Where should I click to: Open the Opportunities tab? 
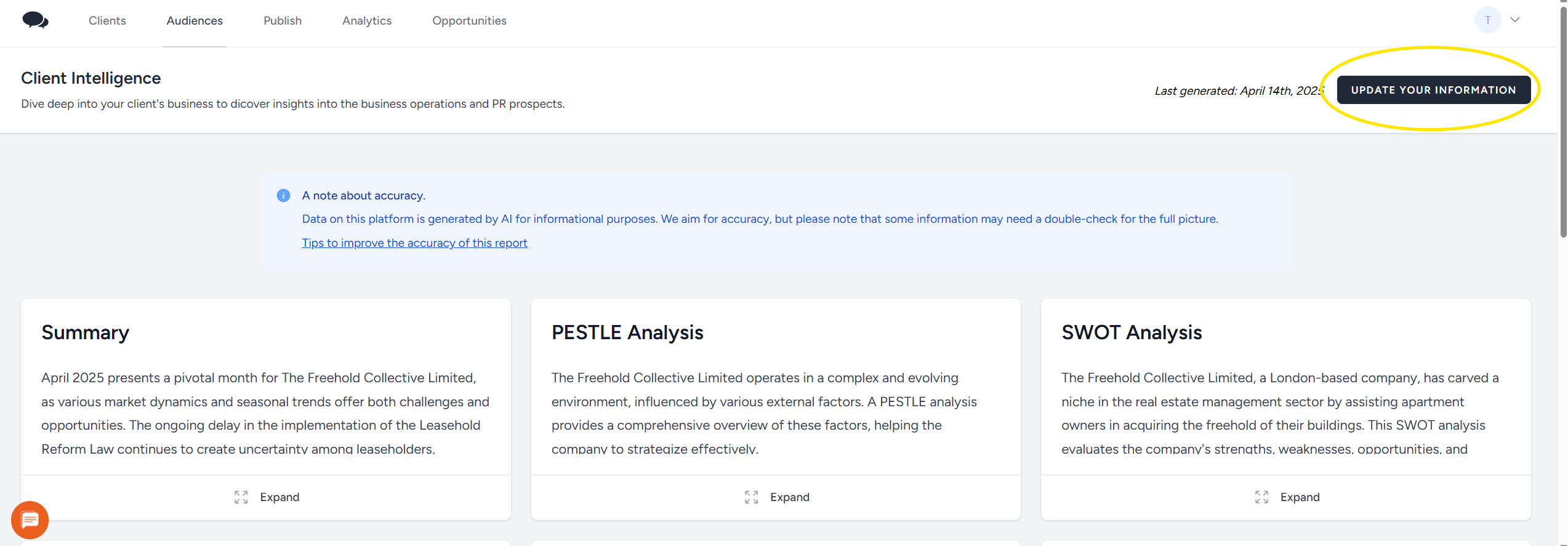pos(469,21)
